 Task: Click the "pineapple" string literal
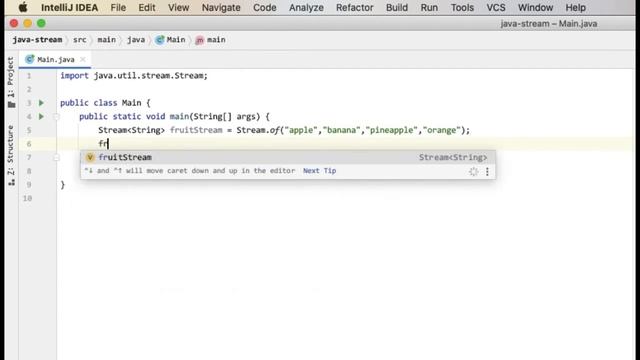coord(391,130)
